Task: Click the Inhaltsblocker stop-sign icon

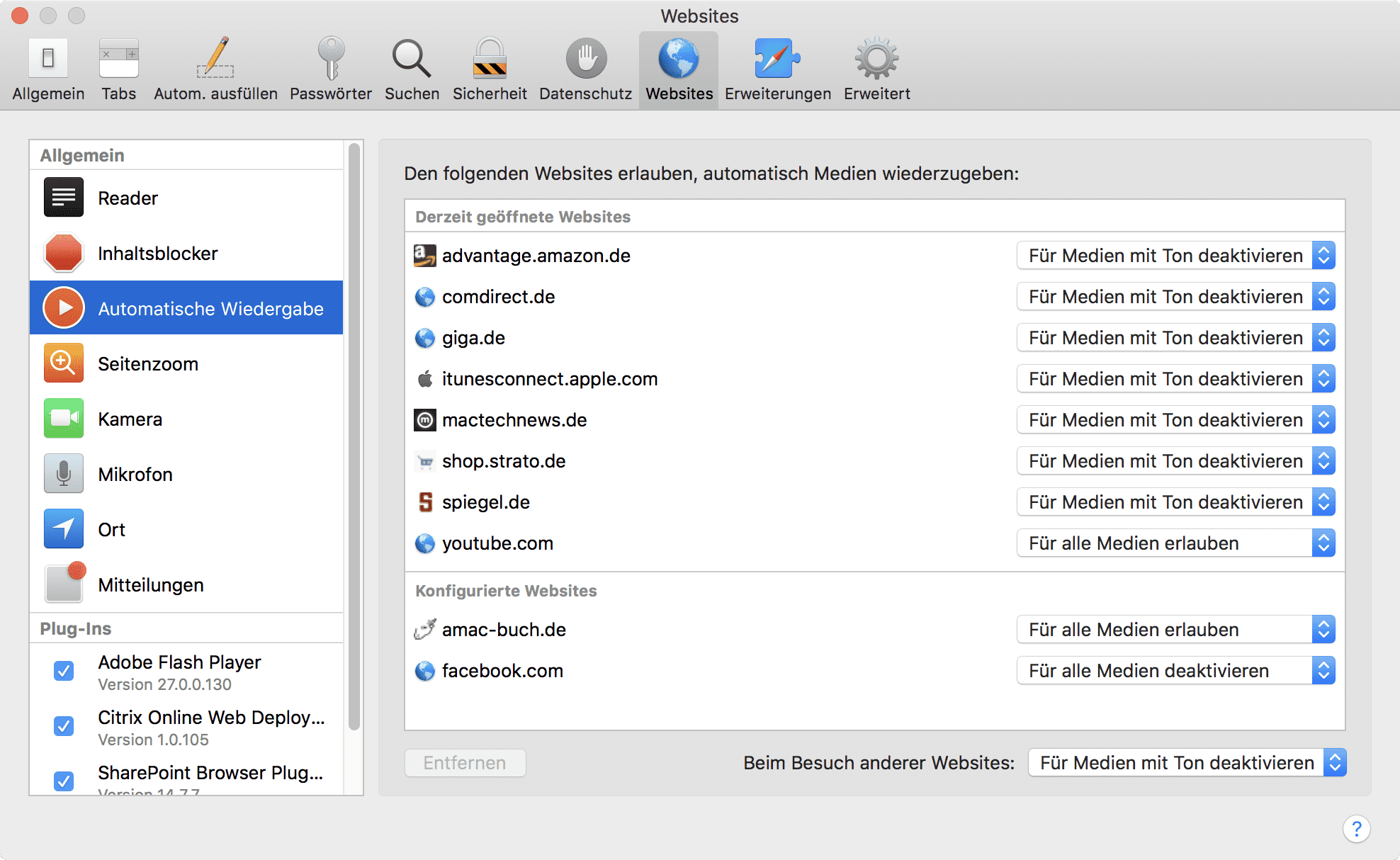Action: [x=64, y=253]
